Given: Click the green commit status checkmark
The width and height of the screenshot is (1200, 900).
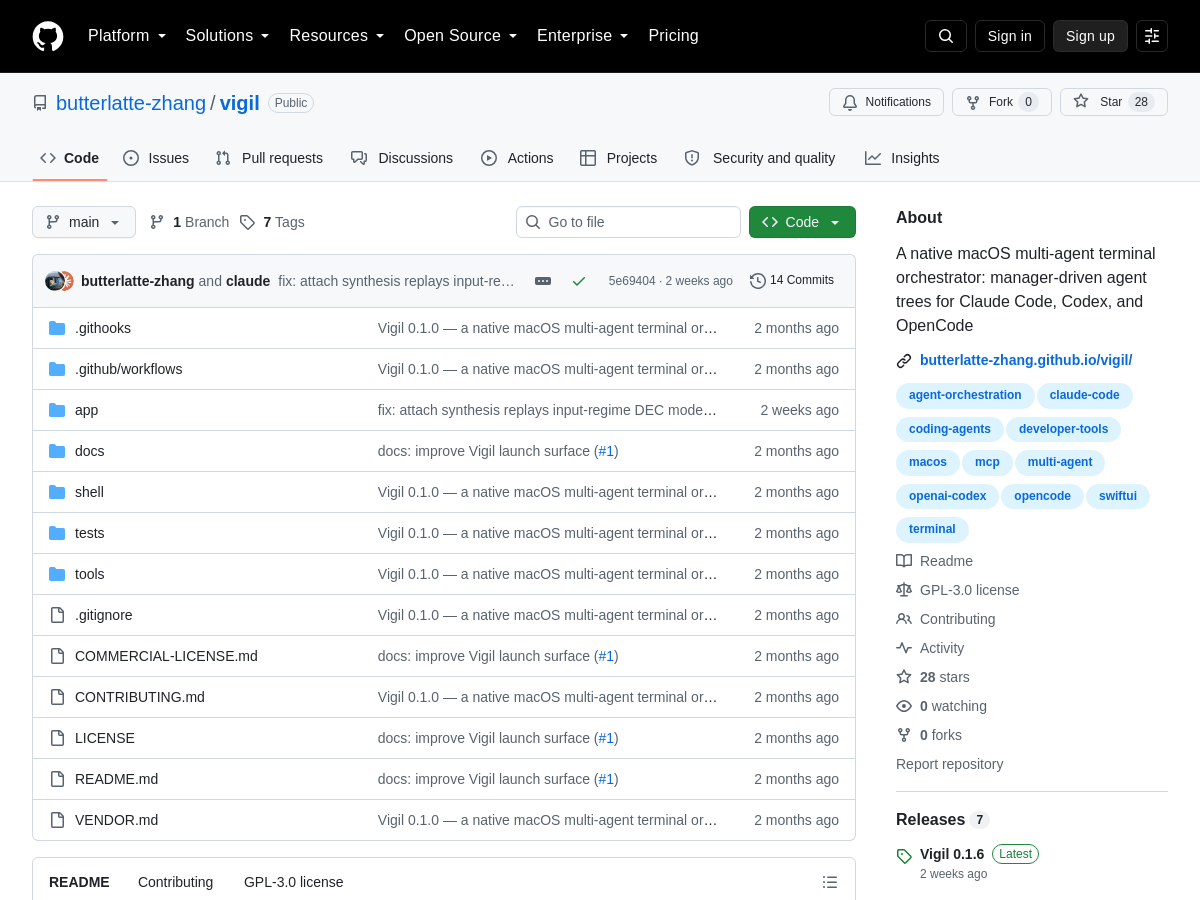Looking at the screenshot, I should (579, 281).
